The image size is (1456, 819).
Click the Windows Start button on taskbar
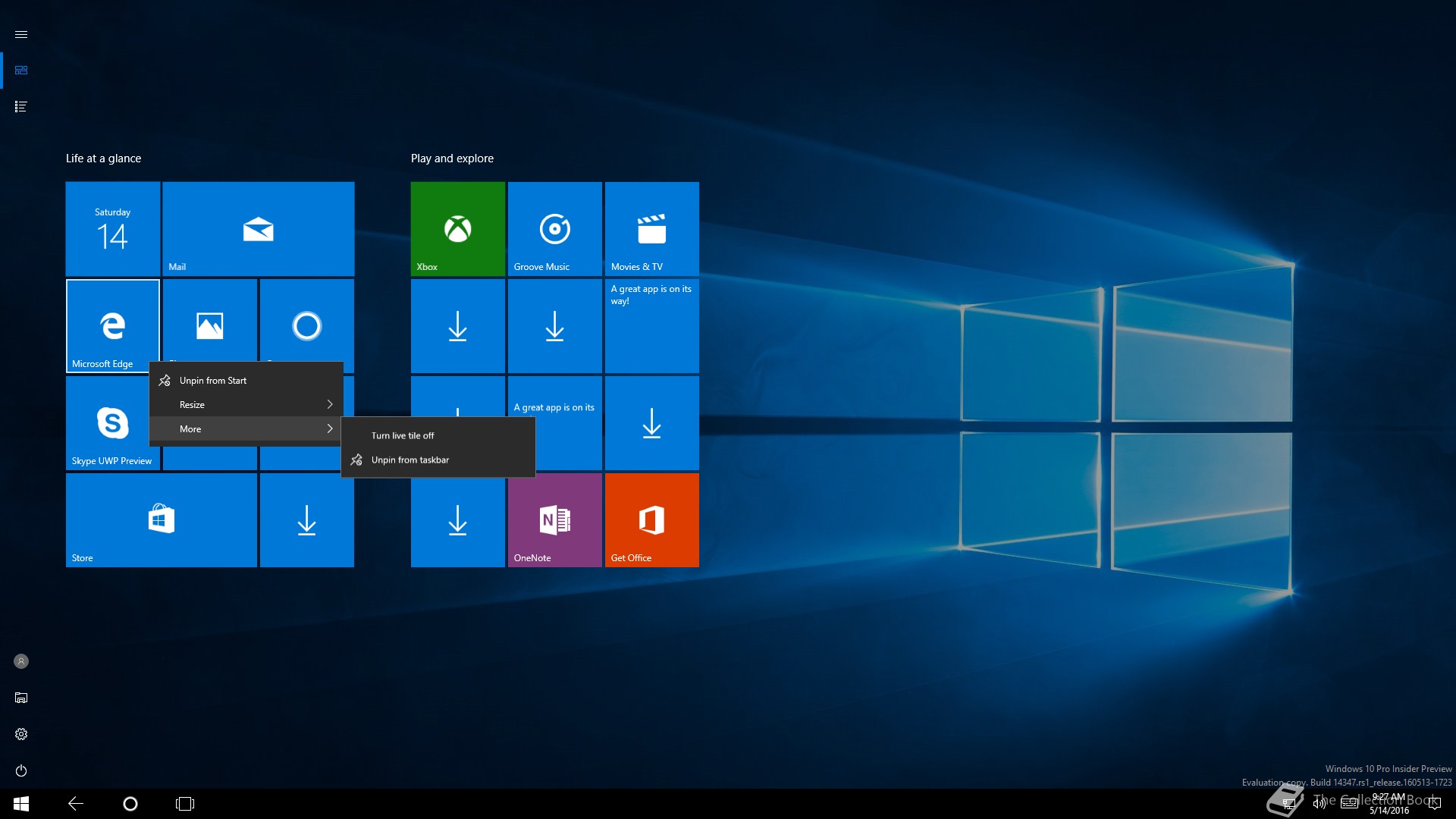(21, 804)
